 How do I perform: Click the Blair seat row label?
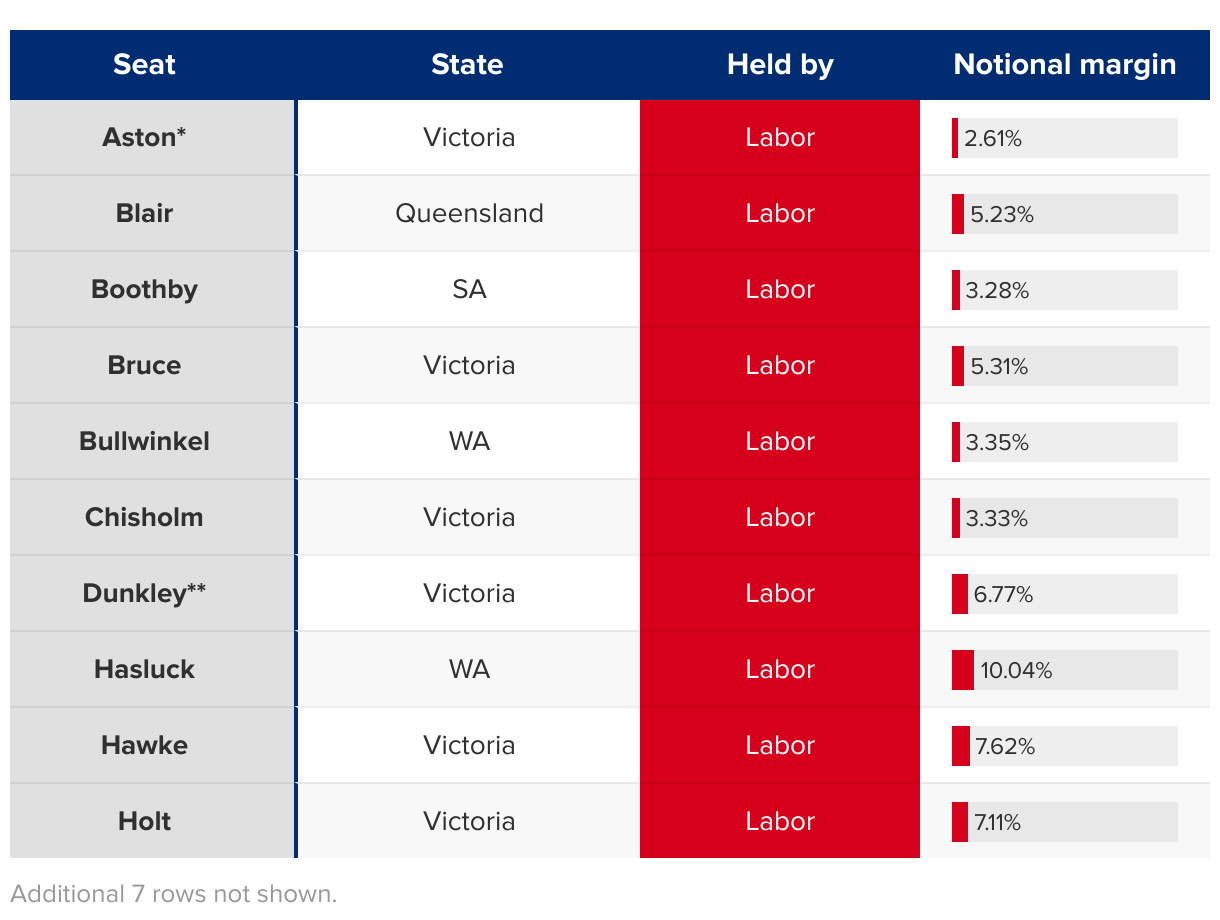pos(145,214)
